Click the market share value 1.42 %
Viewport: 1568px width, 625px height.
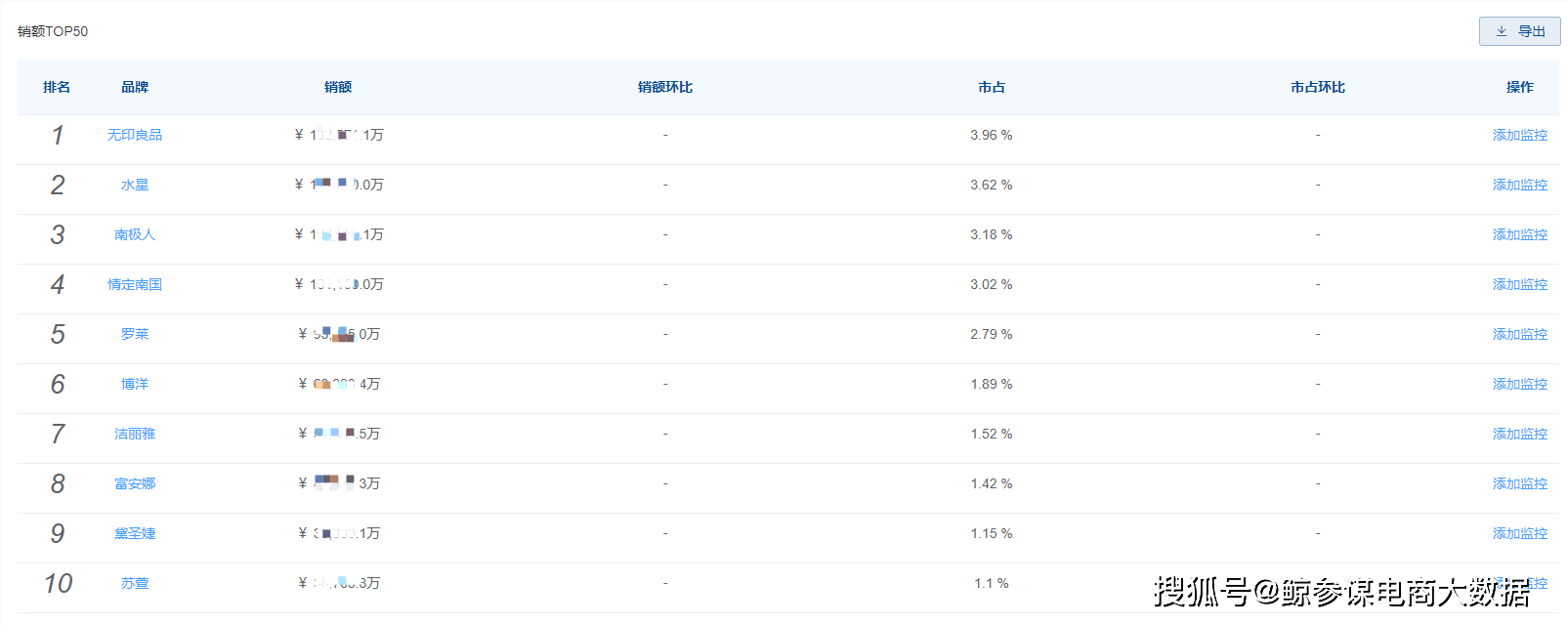tap(992, 483)
